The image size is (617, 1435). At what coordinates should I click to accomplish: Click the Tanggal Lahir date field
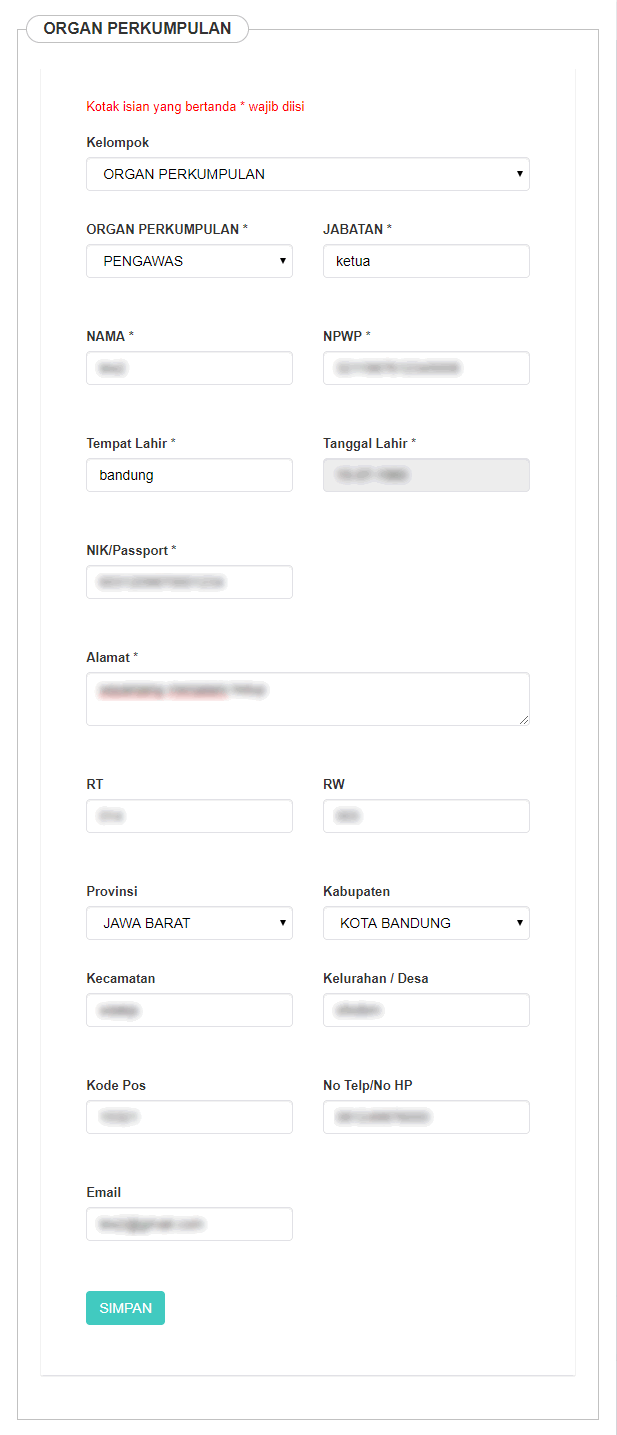pos(426,475)
